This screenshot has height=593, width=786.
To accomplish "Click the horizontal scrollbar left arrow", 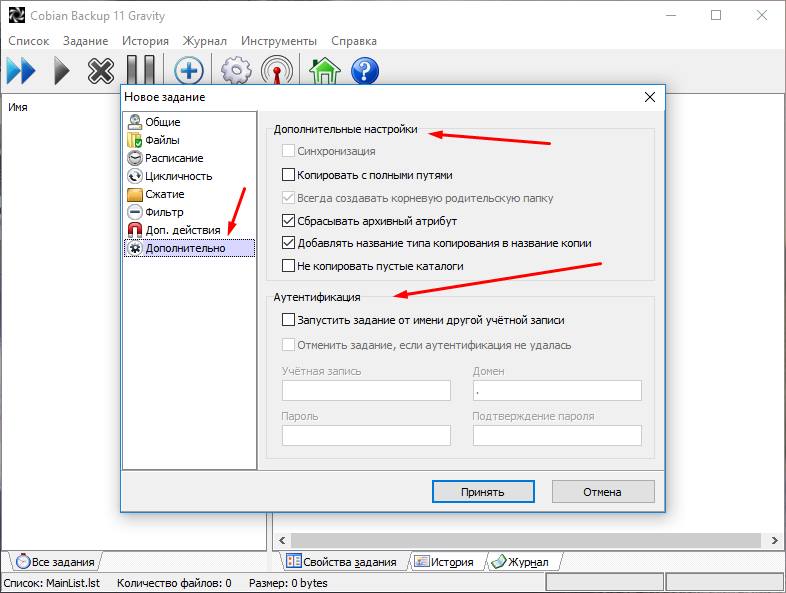I will (282, 540).
